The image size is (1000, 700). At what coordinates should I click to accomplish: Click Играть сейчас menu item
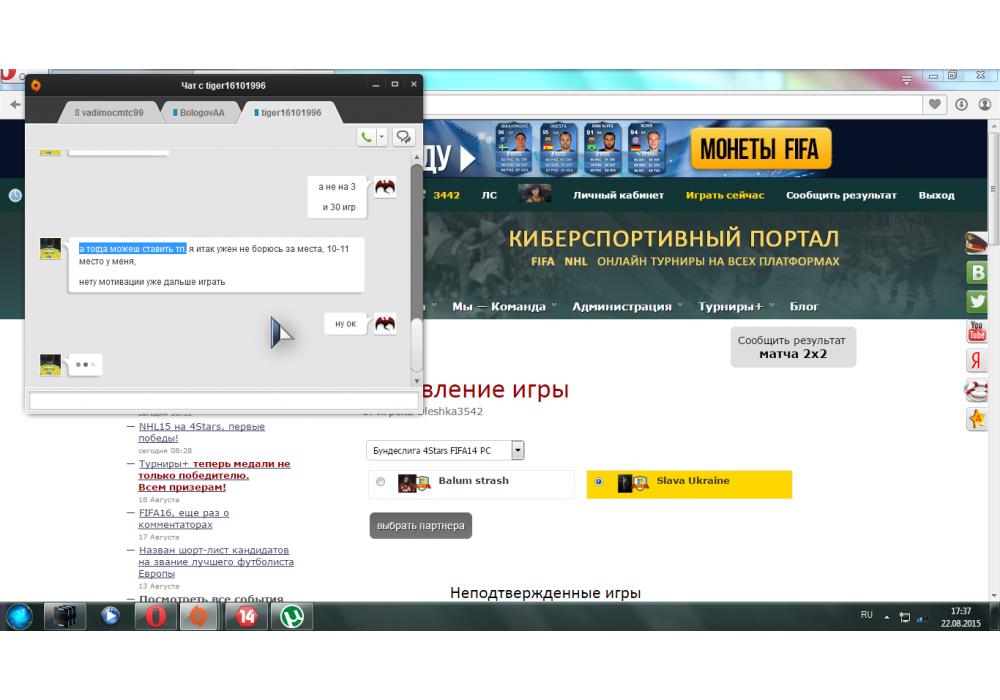point(724,195)
